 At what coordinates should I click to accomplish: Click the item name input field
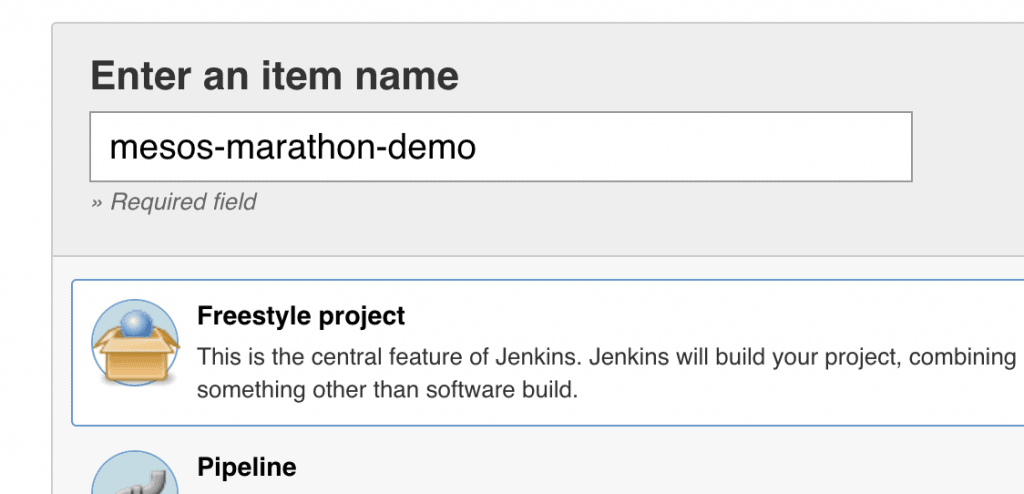click(501, 147)
